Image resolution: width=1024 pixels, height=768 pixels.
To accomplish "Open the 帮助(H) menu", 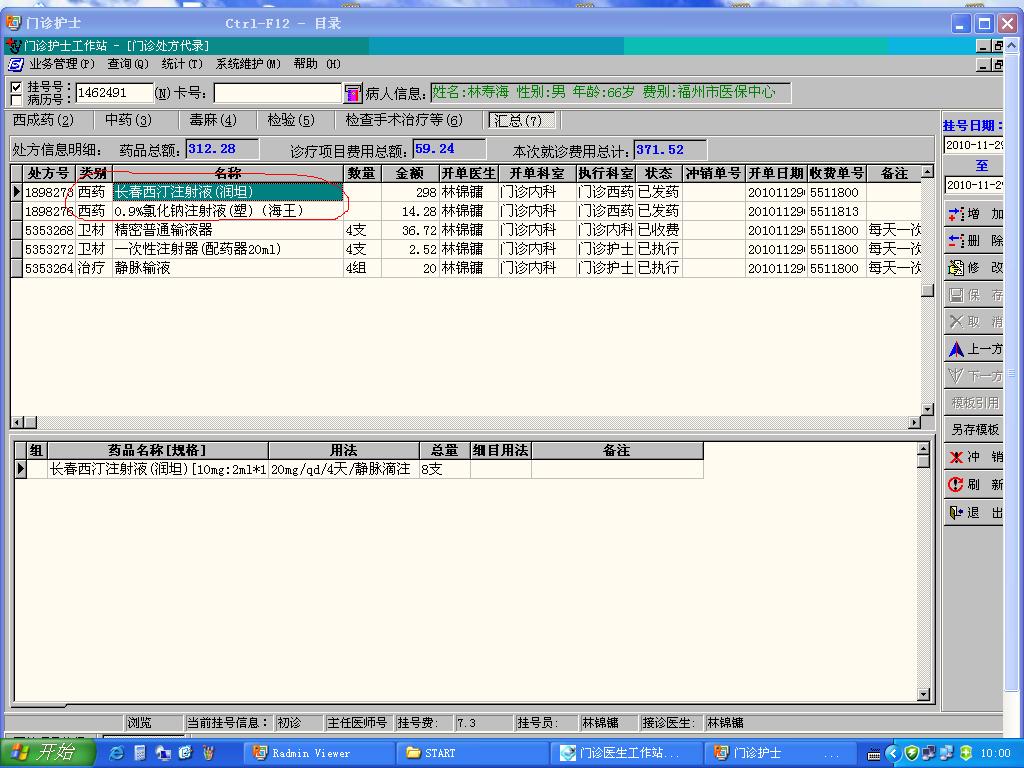I will click(x=317, y=64).
